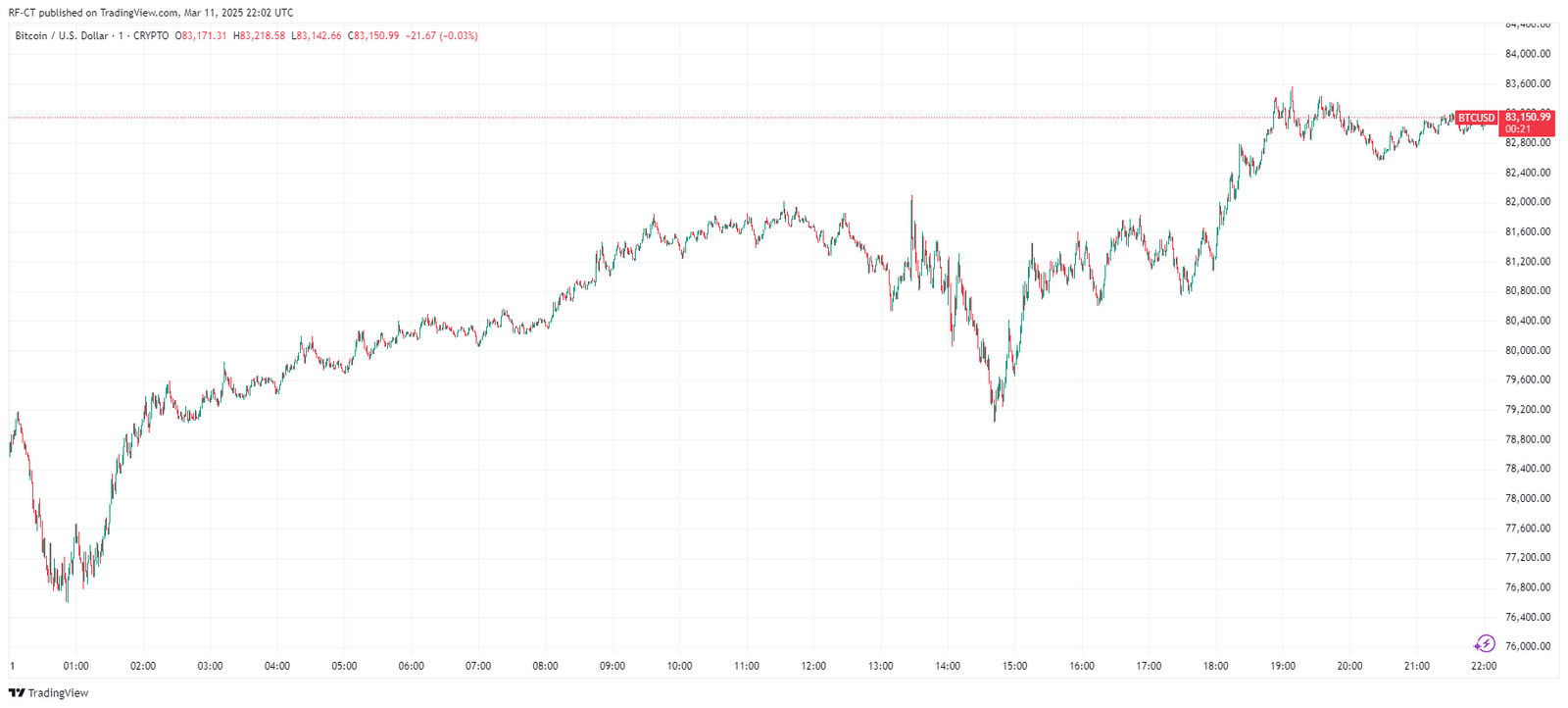The height and width of the screenshot is (708, 1568).
Task: Click the current price label 83,150.99
Action: click(1528, 117)
